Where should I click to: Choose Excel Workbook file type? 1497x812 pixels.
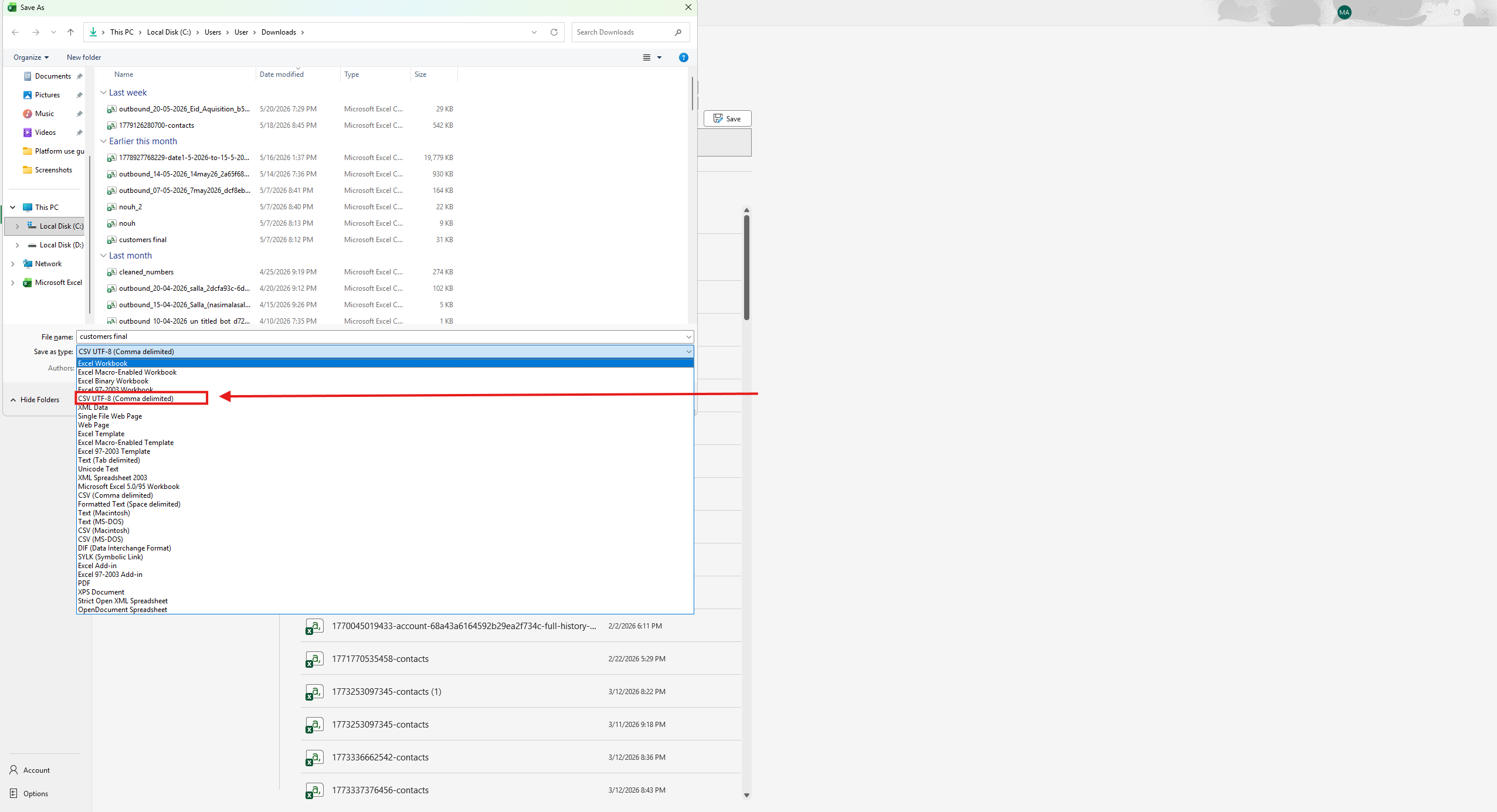pos(385,363)
